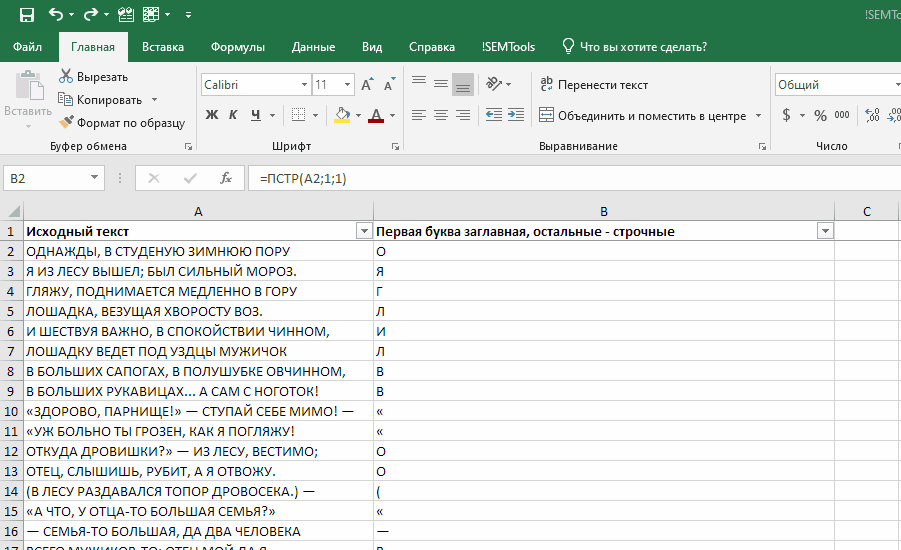Center cell text horizontally
The height and width of the screenshot is (550, 901).
click(441, 115)
